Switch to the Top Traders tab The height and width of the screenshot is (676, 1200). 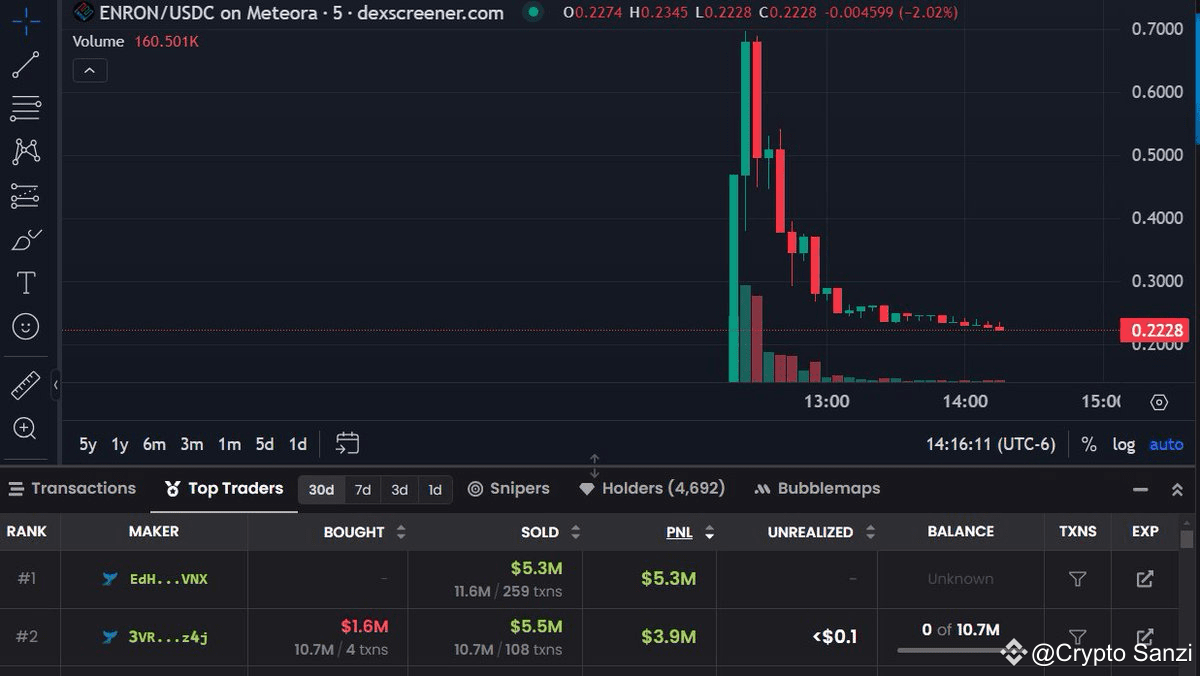pos(224,488)
